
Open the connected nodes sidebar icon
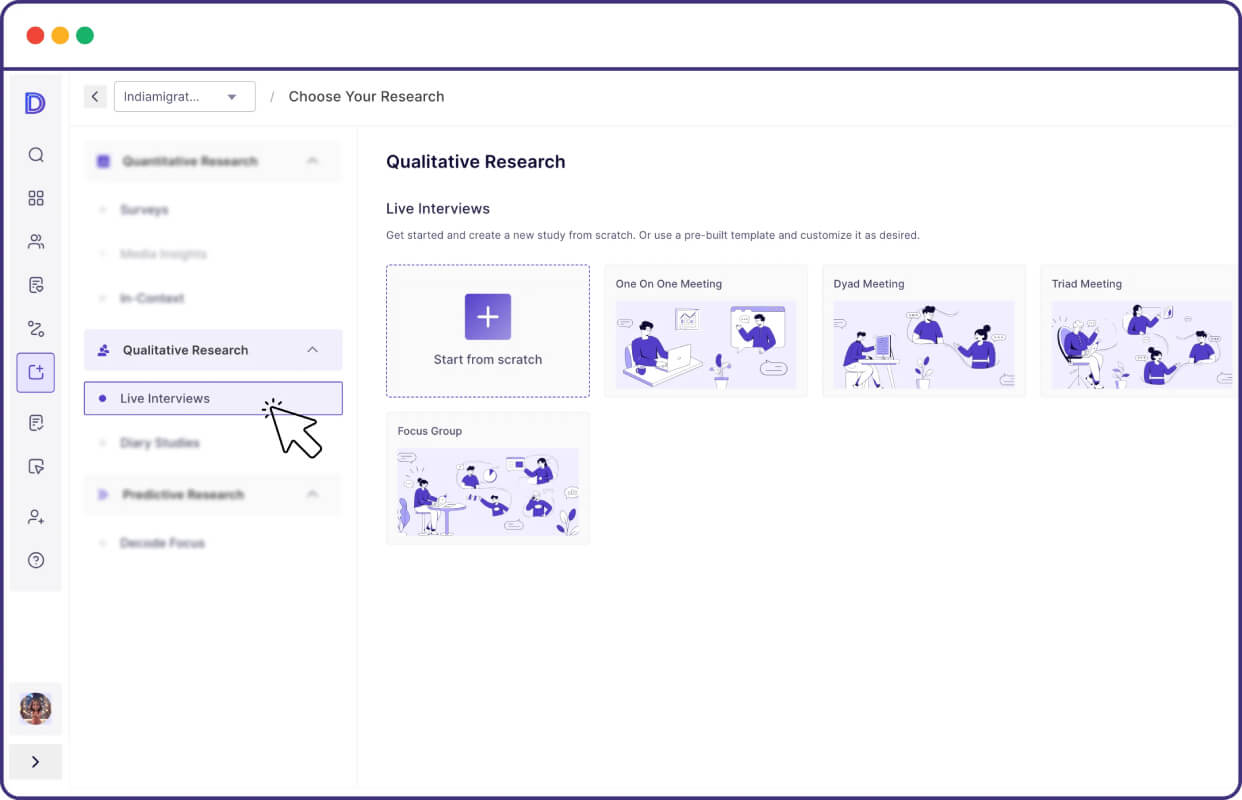36,329
